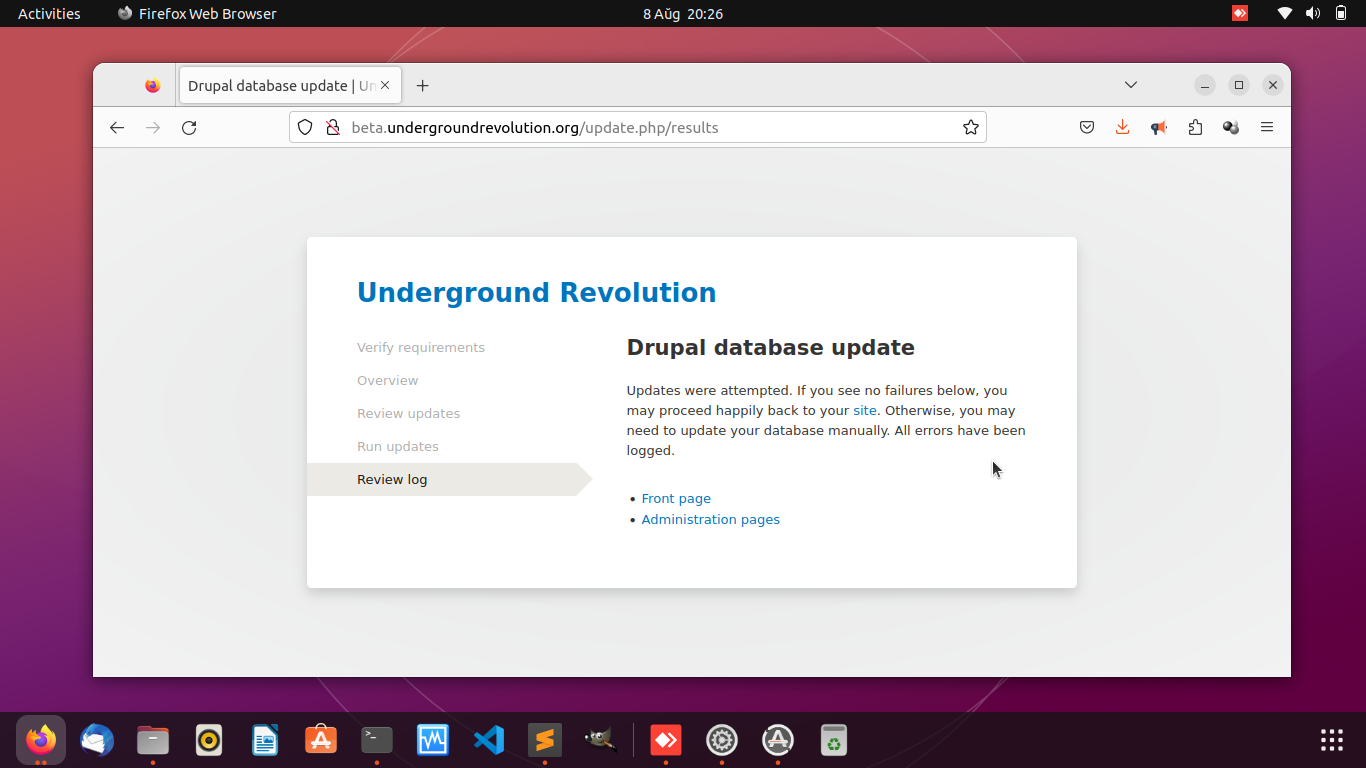
Task: Click the volume speaker indicator
Action: 1313,14
